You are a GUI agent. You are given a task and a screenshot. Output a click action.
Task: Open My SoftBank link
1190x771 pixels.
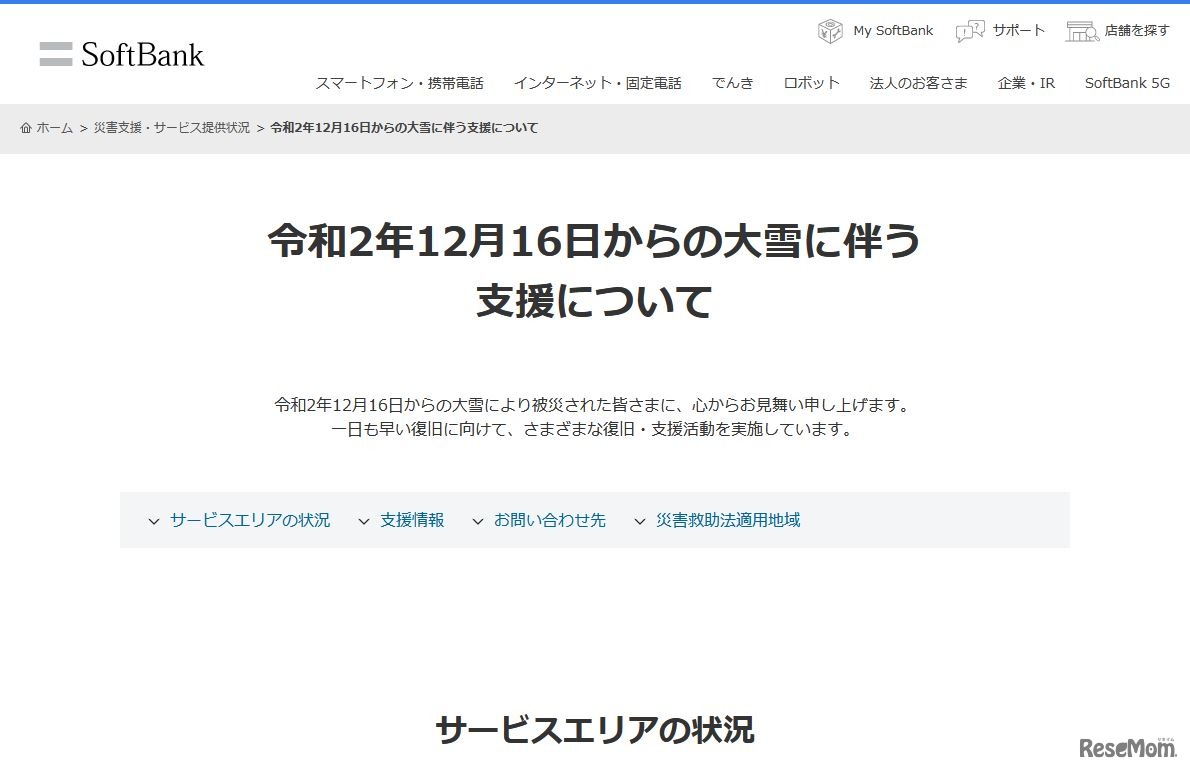tap(892, 30)
